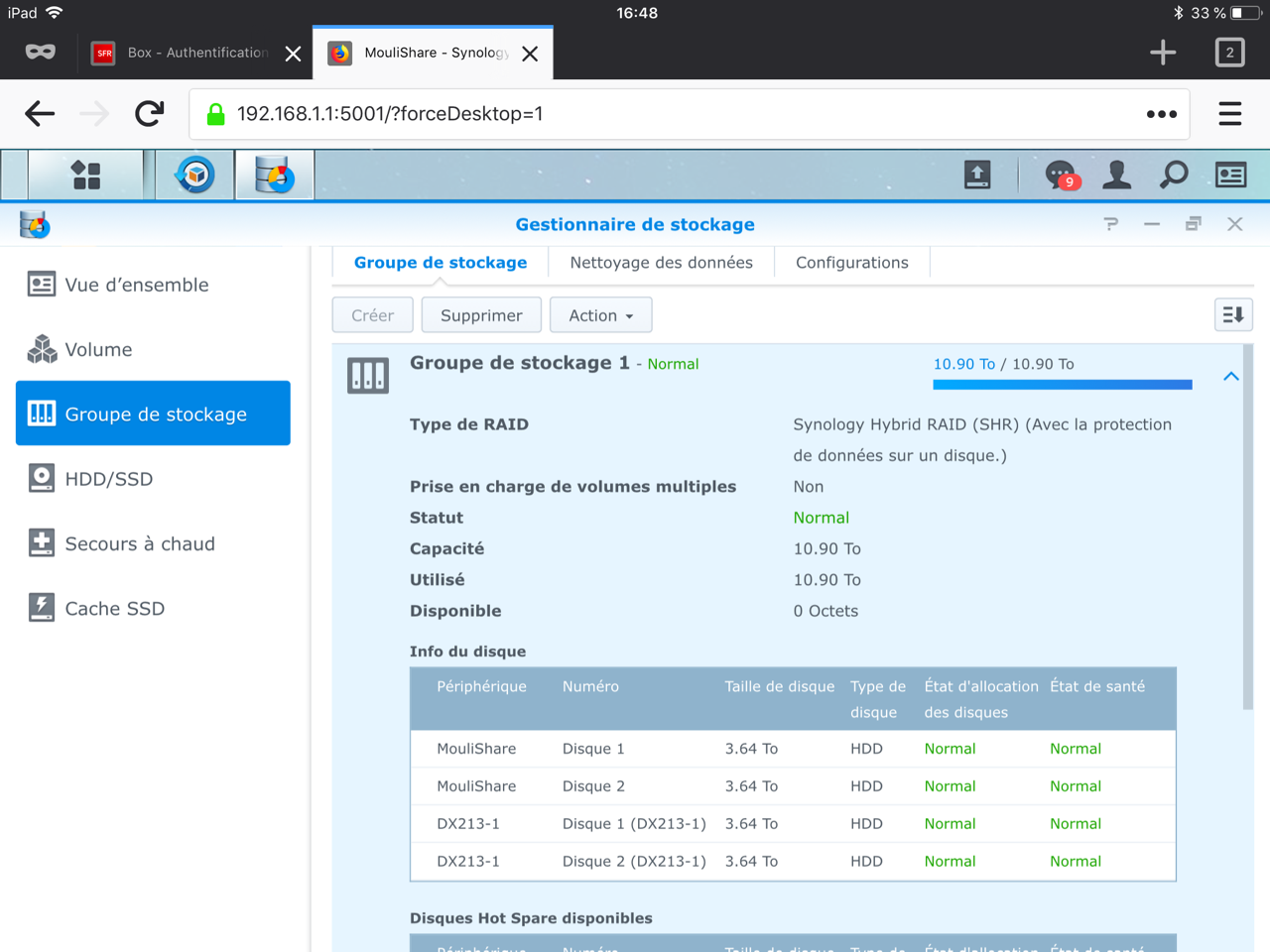Image resolution: width=1270 pixels, height=952 pixels.
Task: Select the Disque 2 (DX213-1) row
Action: [793, 862]
